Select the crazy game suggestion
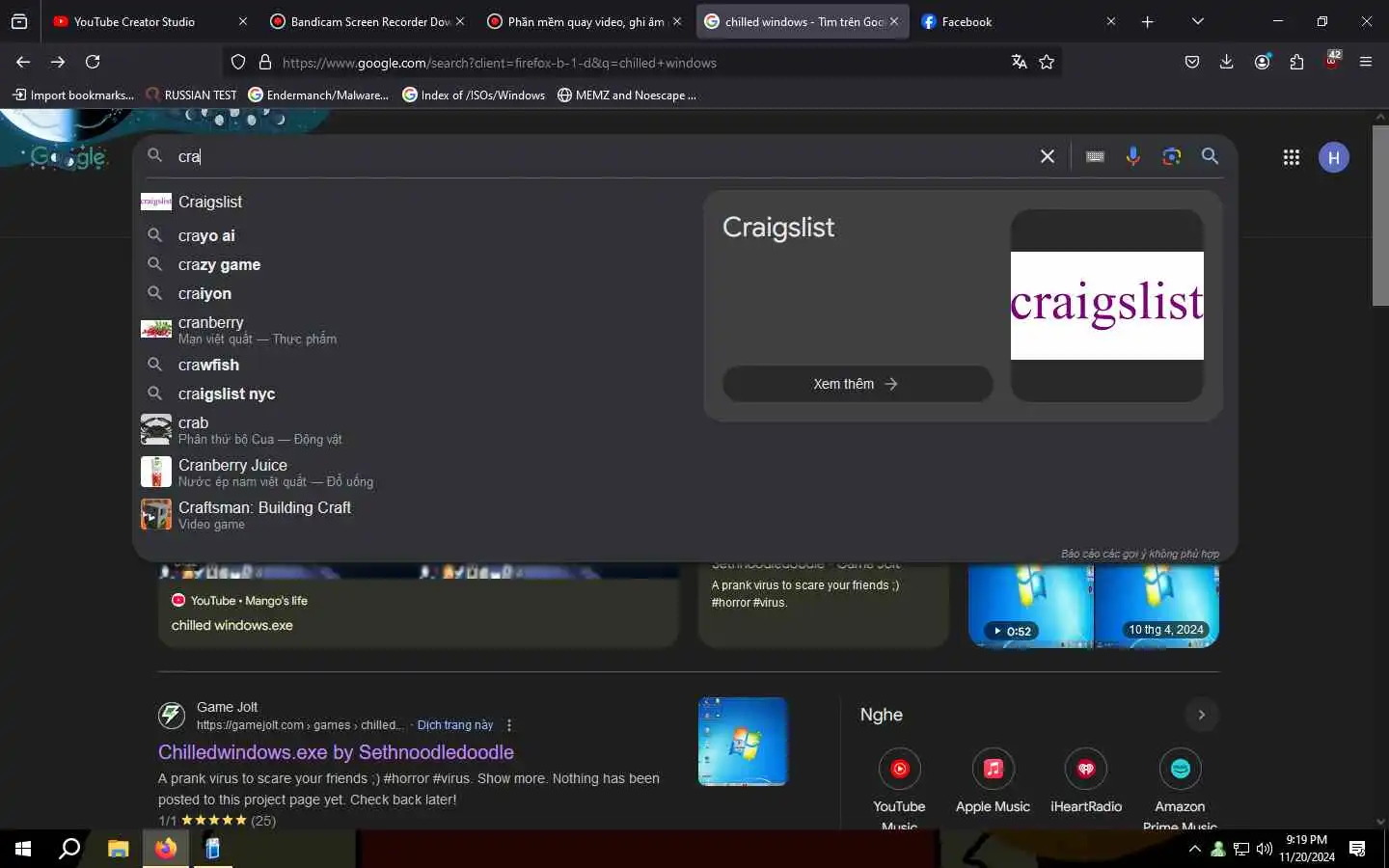Screen dimensions: 1389x868 tap(415, 264)
